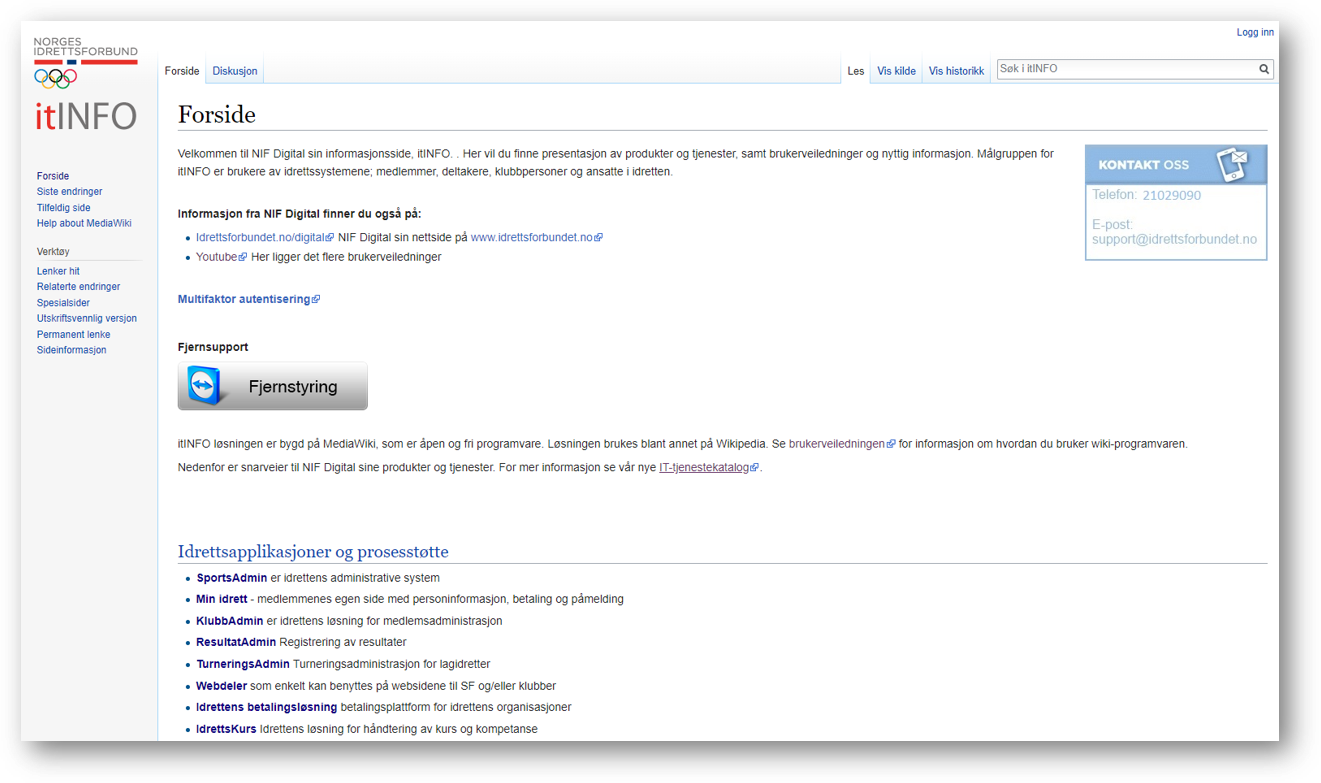Select the Les tab

(856, 71)
